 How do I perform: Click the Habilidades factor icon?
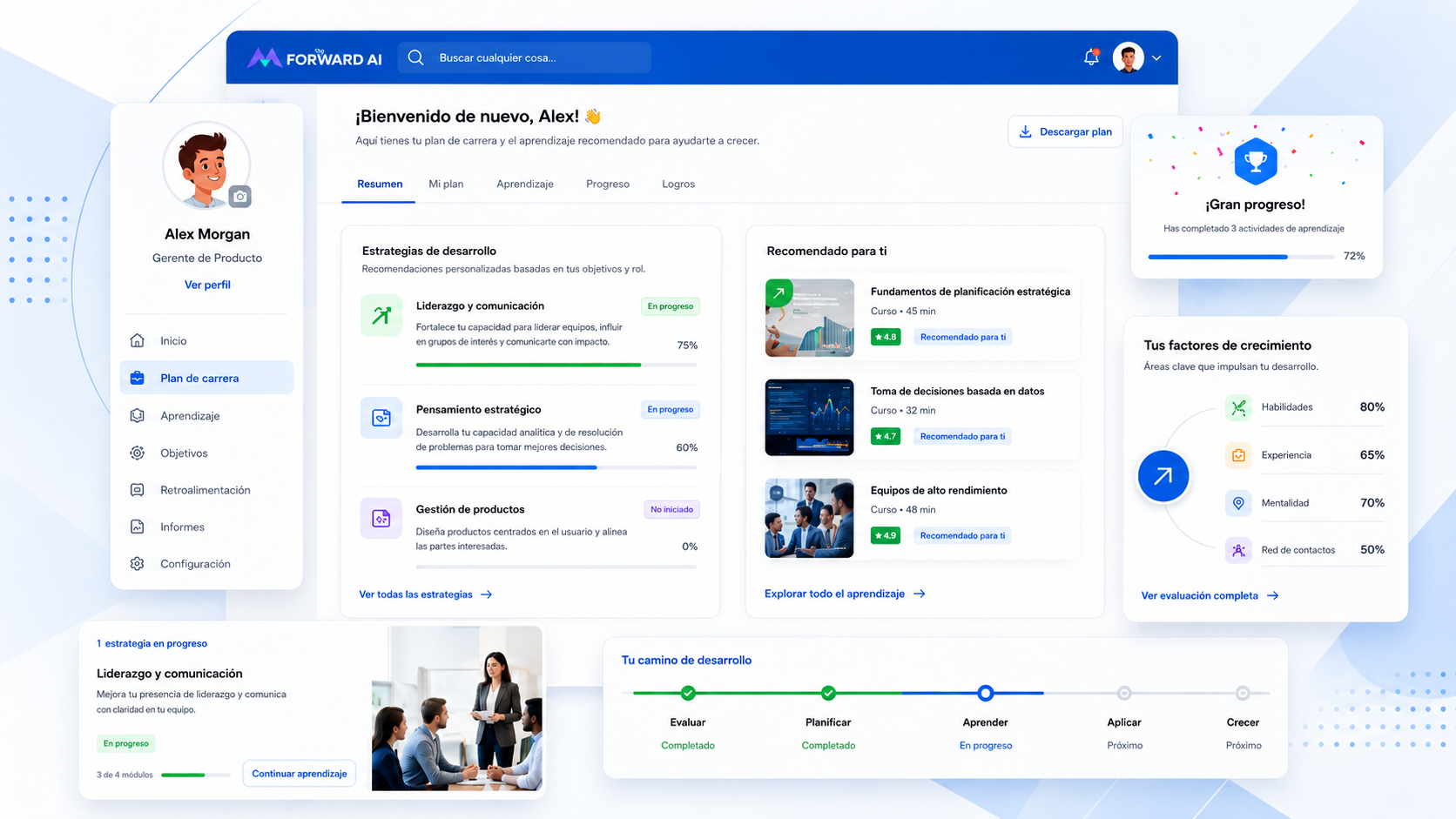pos(1238,407)
